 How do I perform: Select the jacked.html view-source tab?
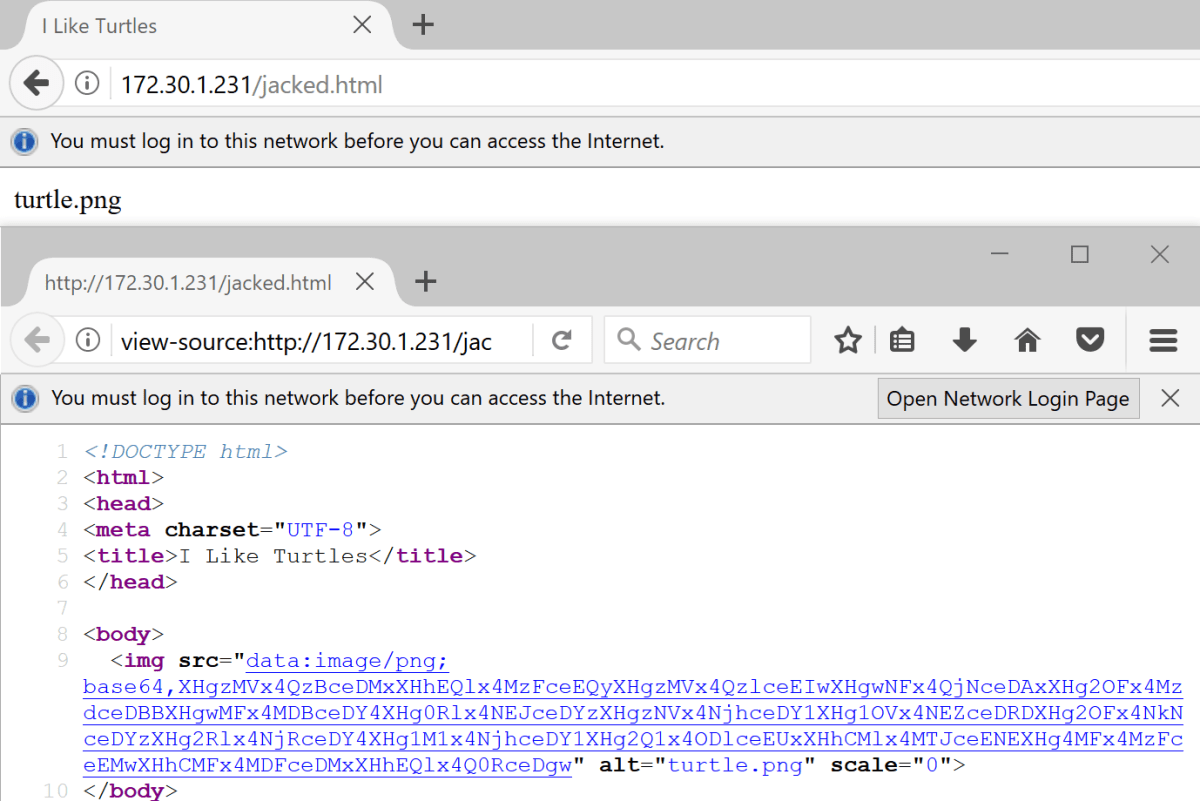(x=188, y=283)
